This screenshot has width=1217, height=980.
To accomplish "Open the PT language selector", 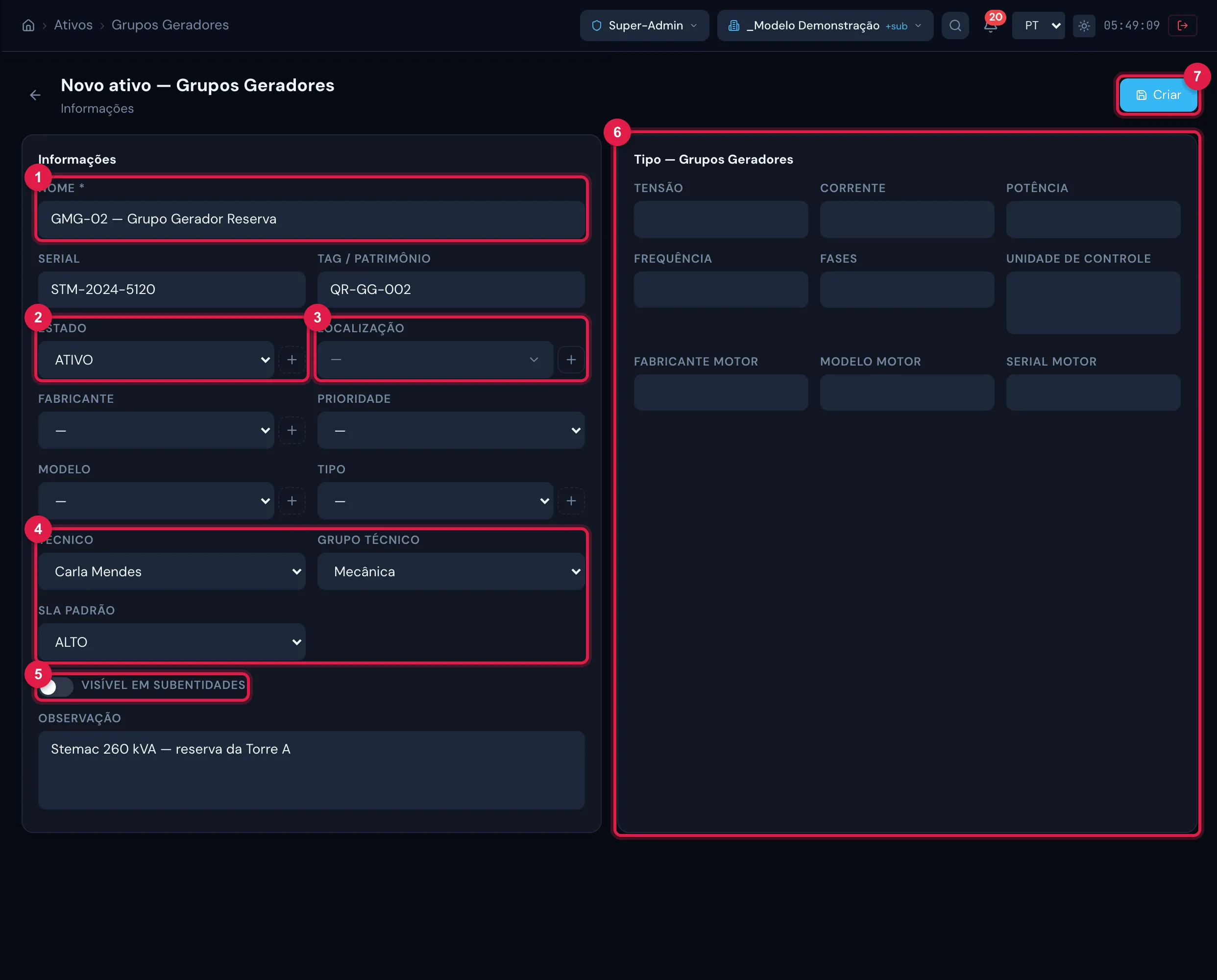I will 1038,25.
